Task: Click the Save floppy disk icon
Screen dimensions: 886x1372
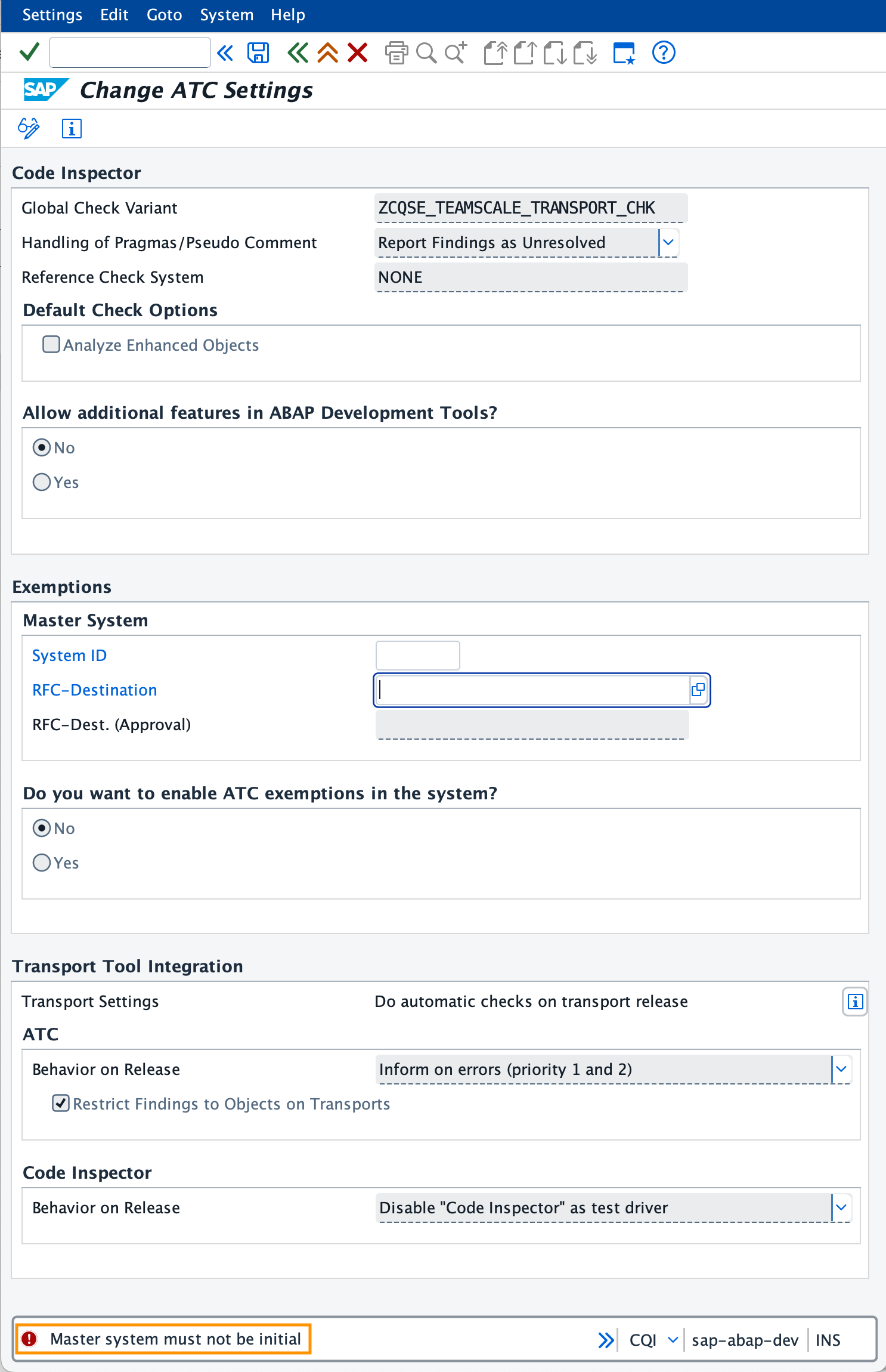Action: pos(258,53)
